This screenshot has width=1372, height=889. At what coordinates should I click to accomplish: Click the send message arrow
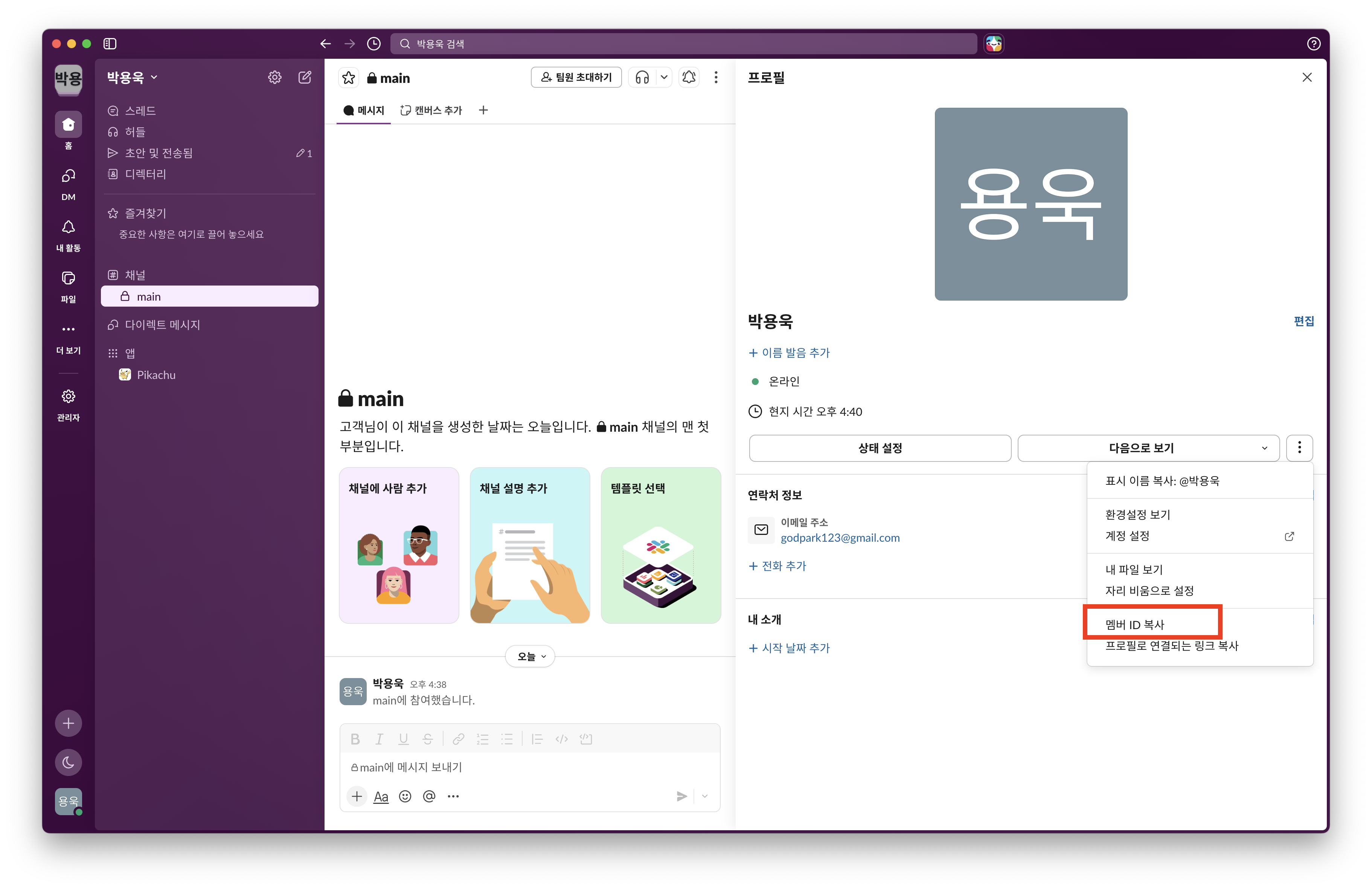681,796
